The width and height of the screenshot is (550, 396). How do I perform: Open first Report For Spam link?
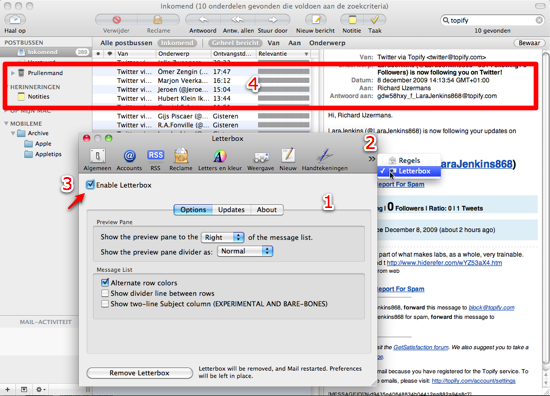pos(401,184)
